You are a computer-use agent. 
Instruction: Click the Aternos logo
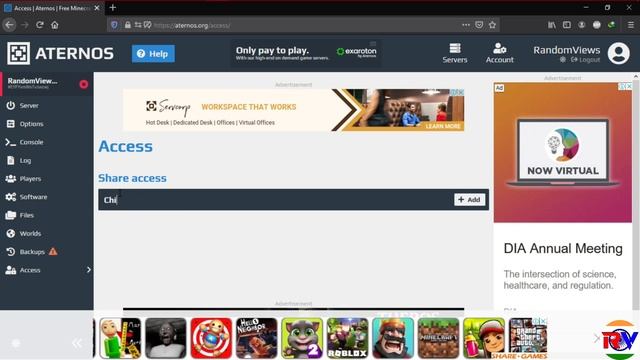60,53
